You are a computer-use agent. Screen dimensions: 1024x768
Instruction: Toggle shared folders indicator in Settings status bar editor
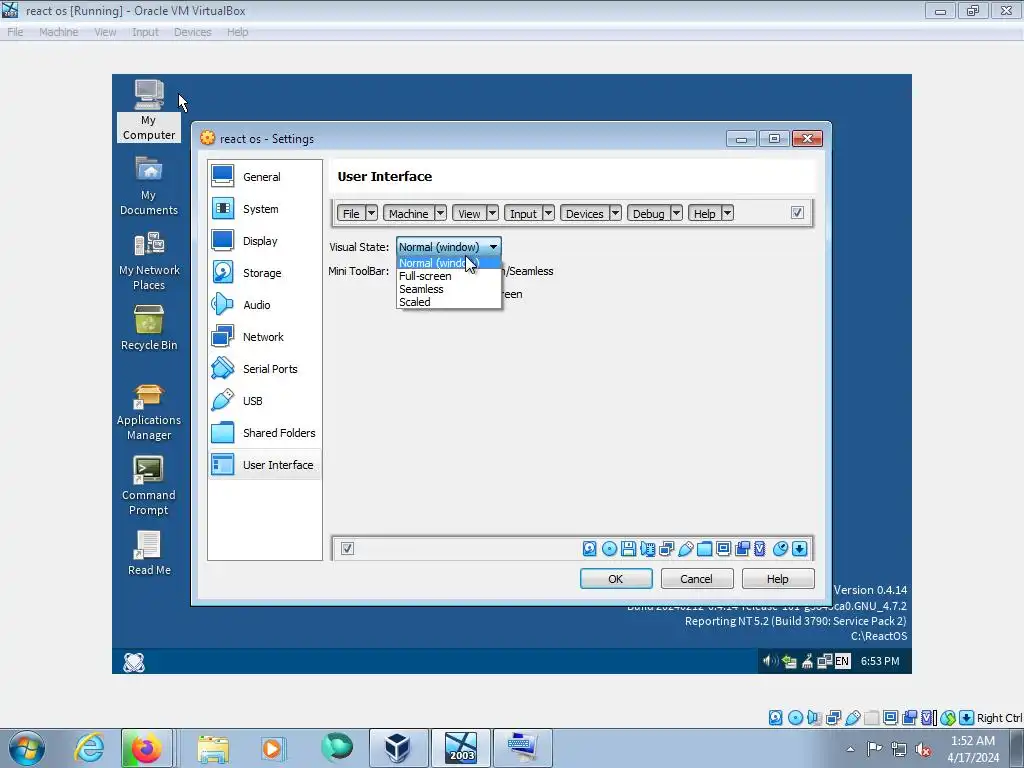pyautogui.click(x=705, y=549)
